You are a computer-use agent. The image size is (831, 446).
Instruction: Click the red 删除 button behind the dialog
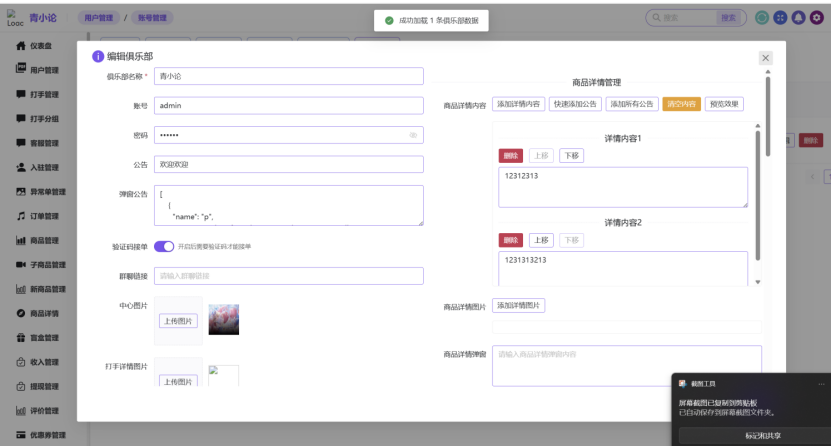pyautogui.click(x=811, y=140)
